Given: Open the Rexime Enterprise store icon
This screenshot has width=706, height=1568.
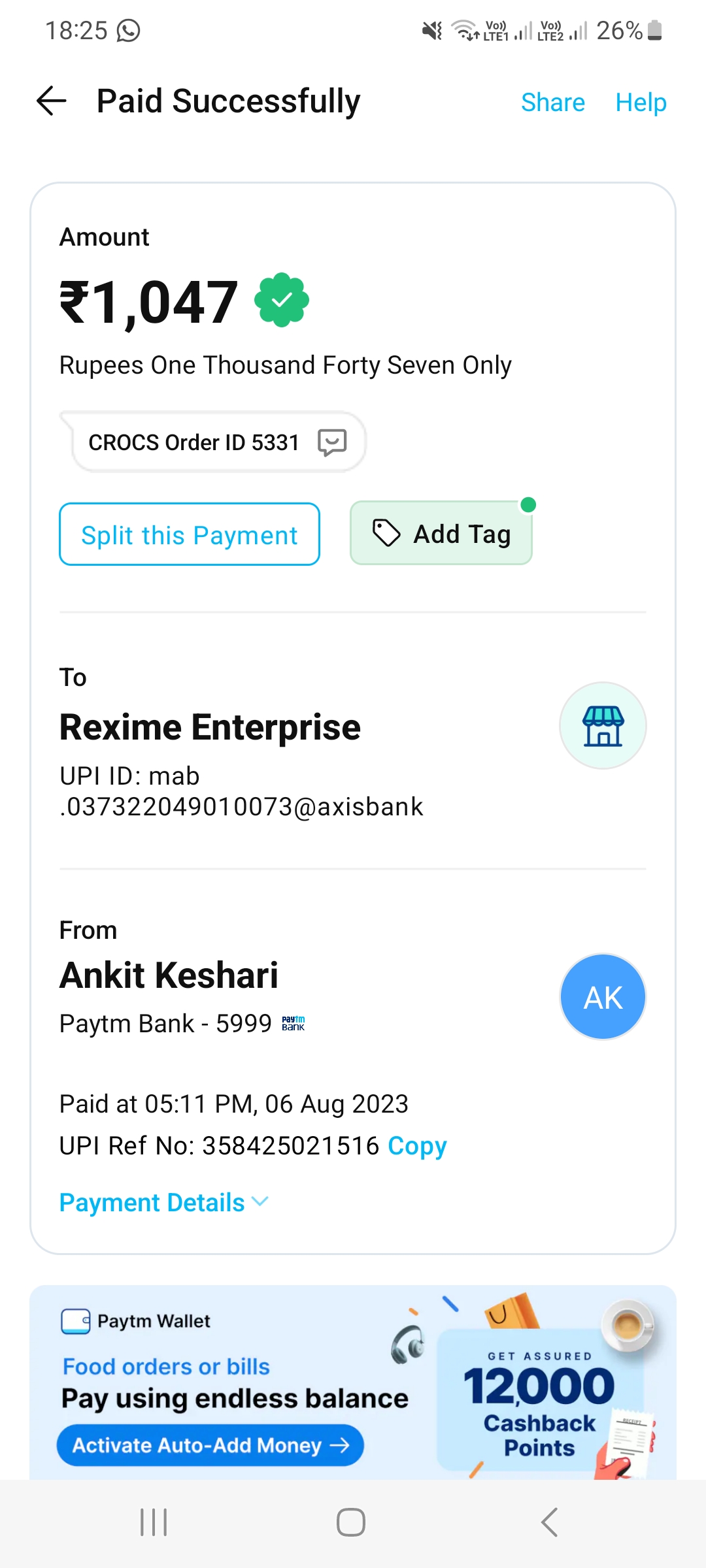Looking at the screenshot, I should (603, 726).
